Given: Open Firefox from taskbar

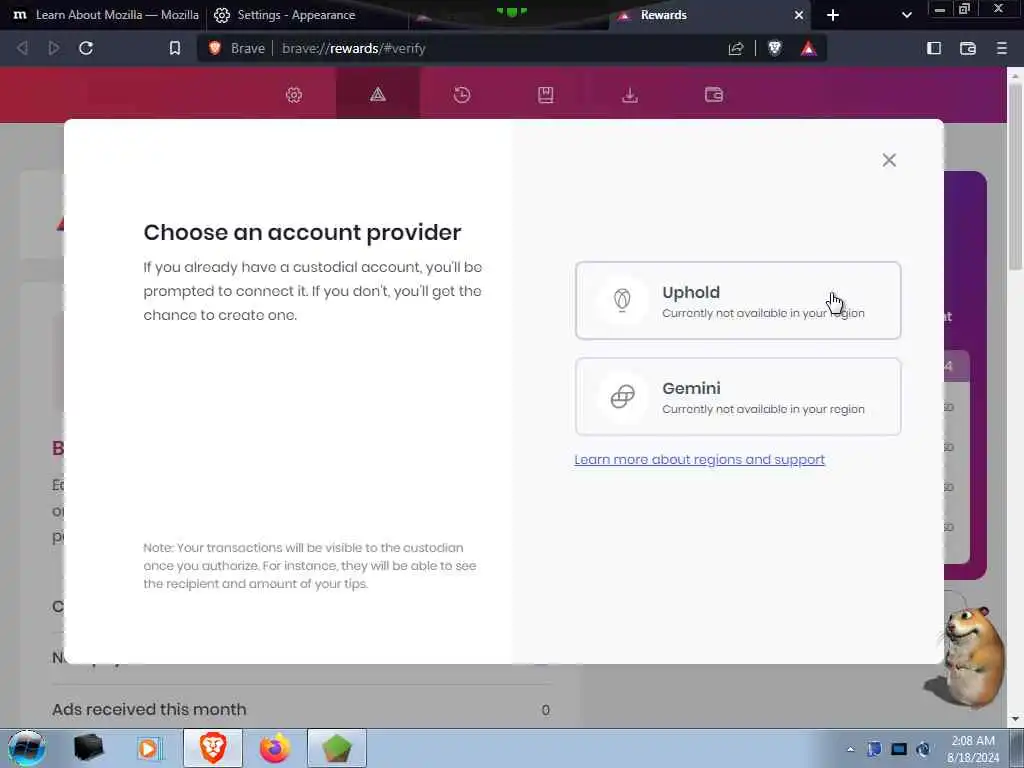Looking at the screenshot, I should [x=275, y=748].
